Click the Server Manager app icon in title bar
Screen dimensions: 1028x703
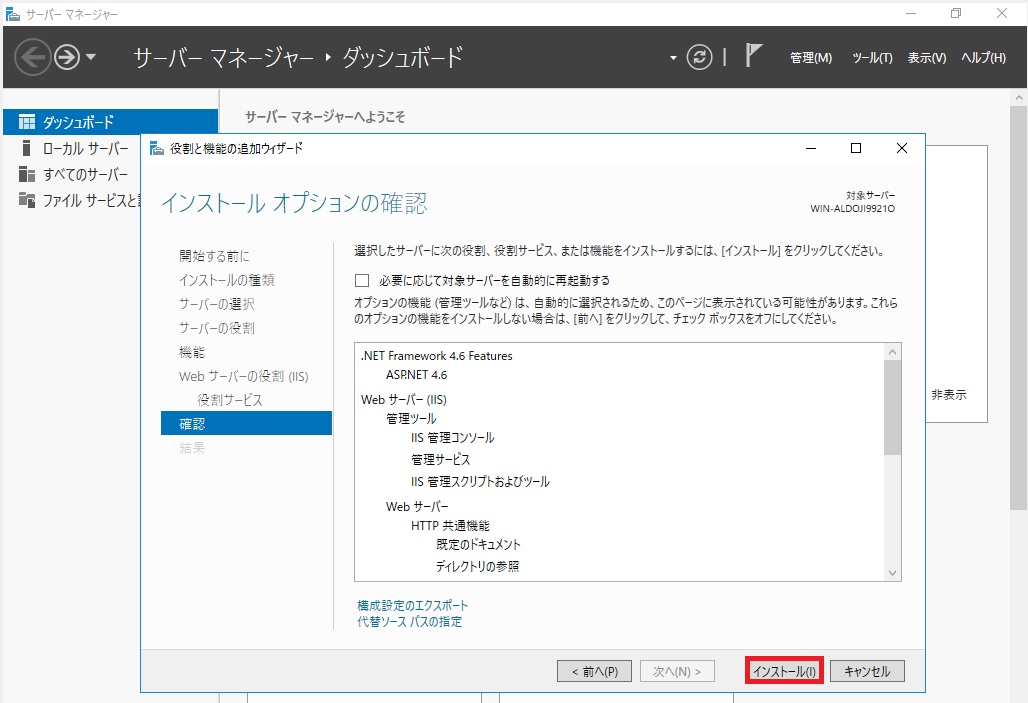(12, 14)
